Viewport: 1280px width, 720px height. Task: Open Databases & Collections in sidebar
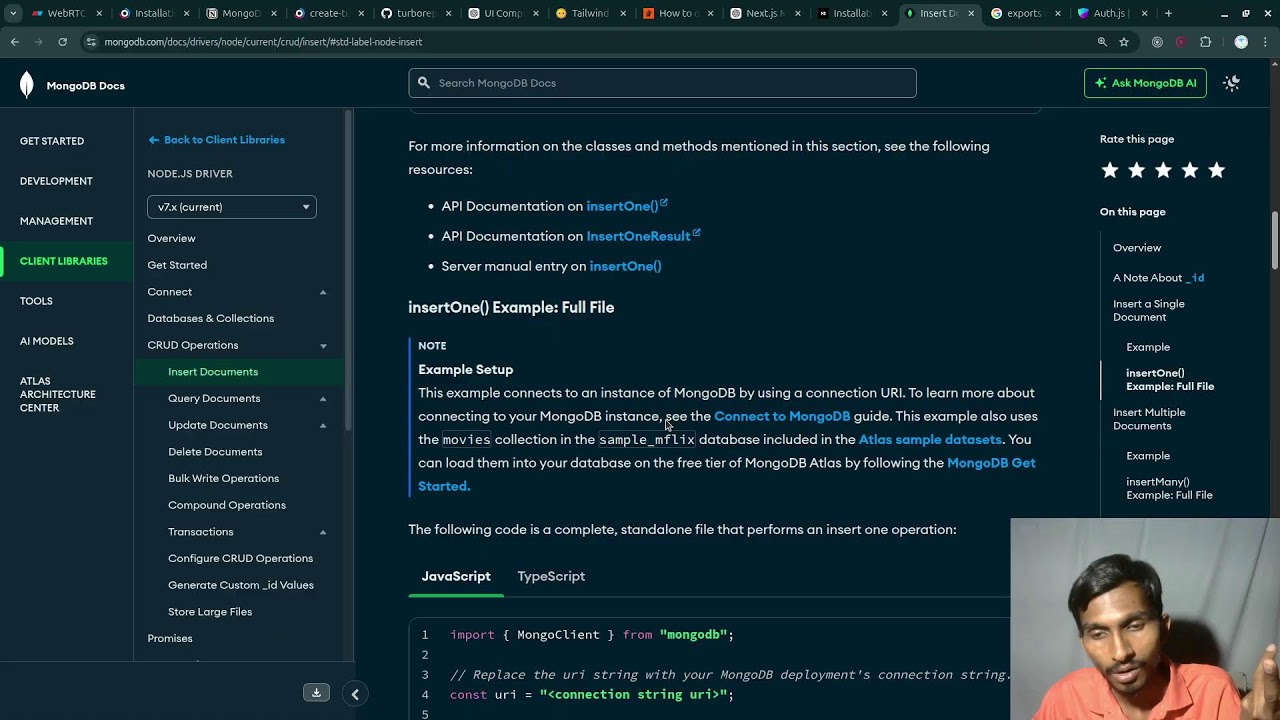[x=210, y=318]
